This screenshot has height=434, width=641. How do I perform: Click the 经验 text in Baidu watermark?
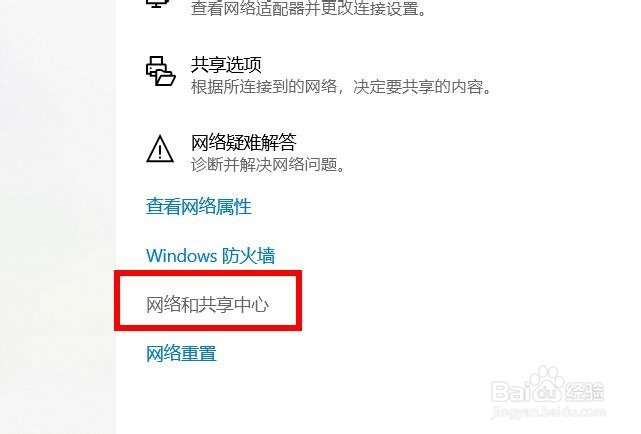point(584,391)
